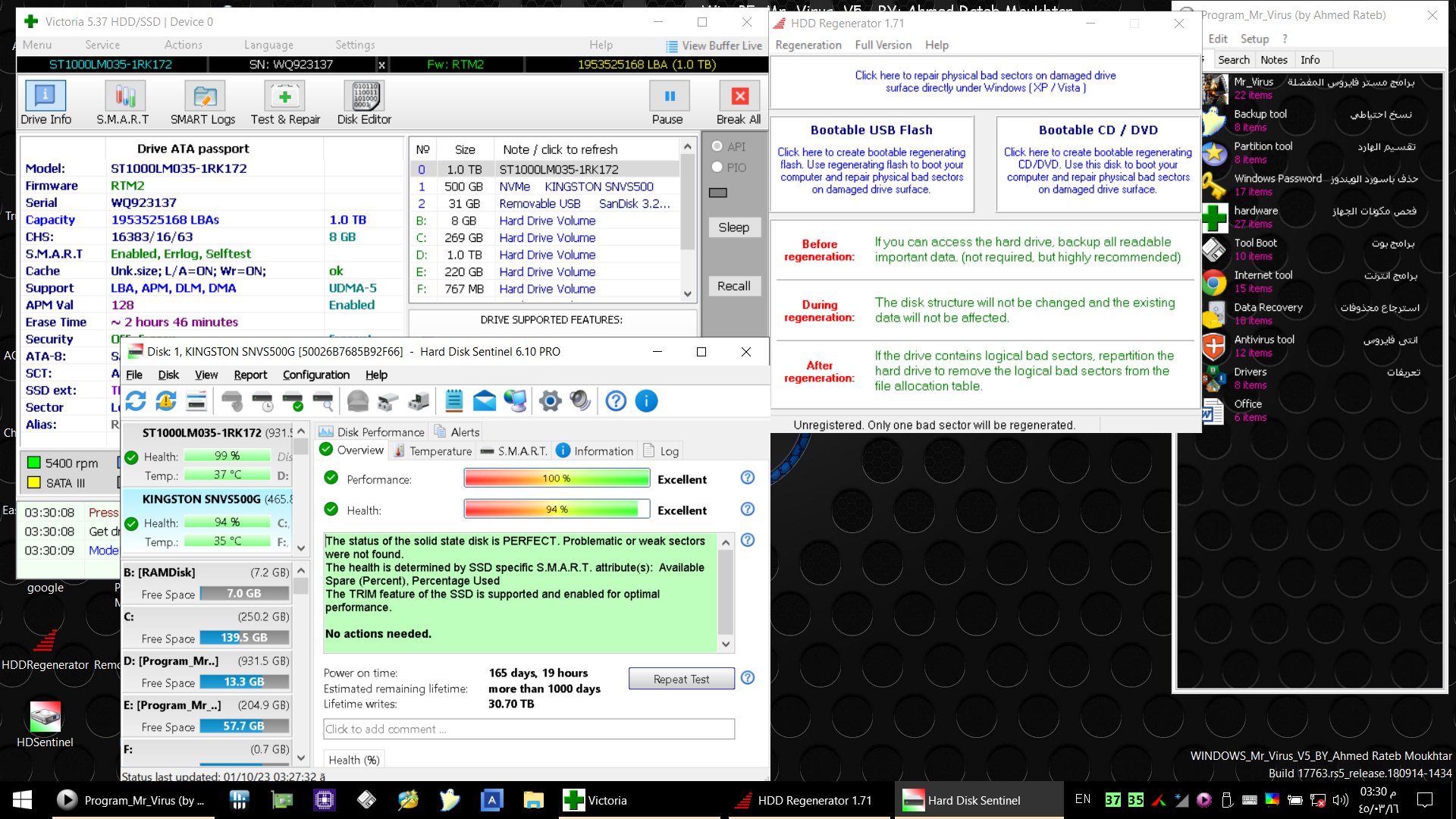Screen dimensions: 1456x819
Task: Open the Health (%) dropdown tab
Action: (x=353, y=760)
